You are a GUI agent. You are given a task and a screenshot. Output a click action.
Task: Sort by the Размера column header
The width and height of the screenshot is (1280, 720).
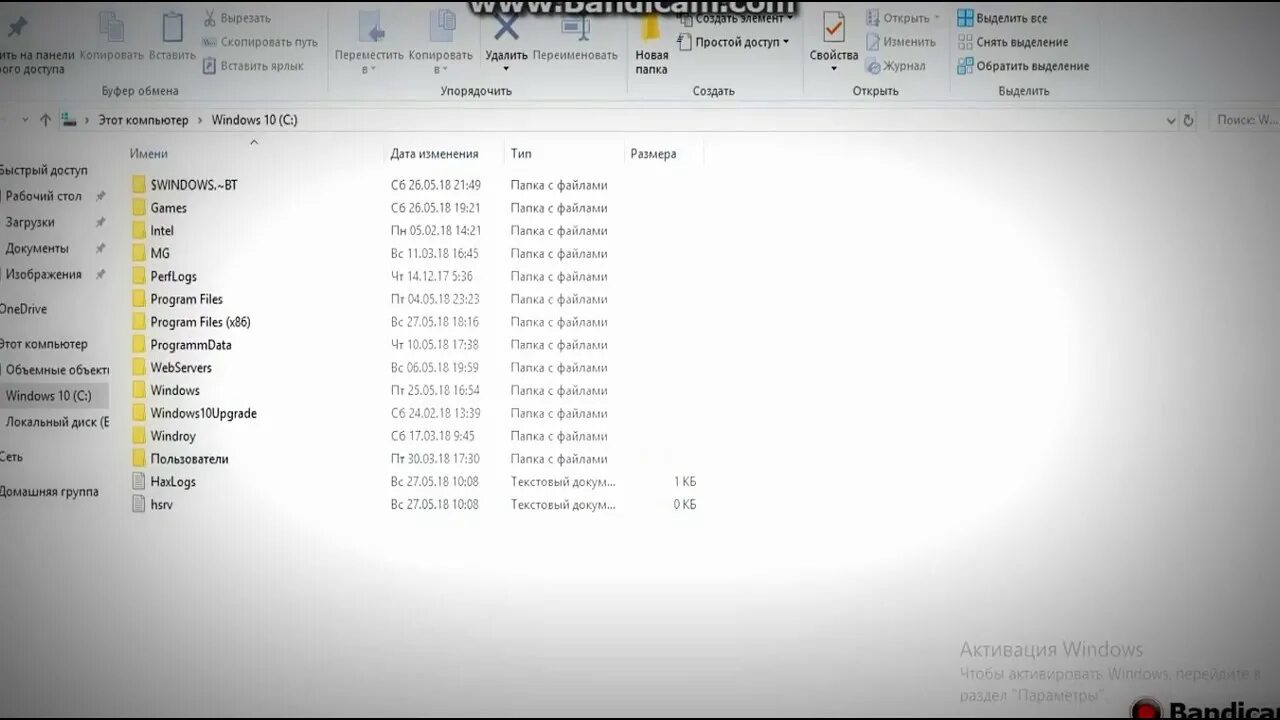tap(653, 154)
